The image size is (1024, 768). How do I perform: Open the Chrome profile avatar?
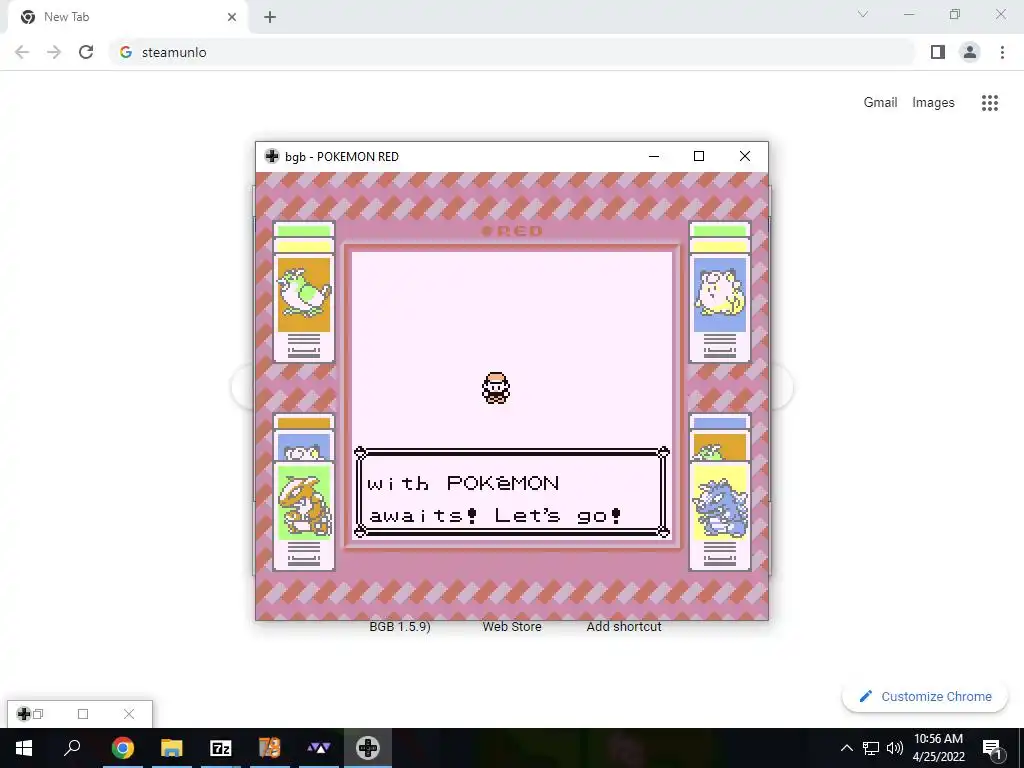(x=970, y=52)
